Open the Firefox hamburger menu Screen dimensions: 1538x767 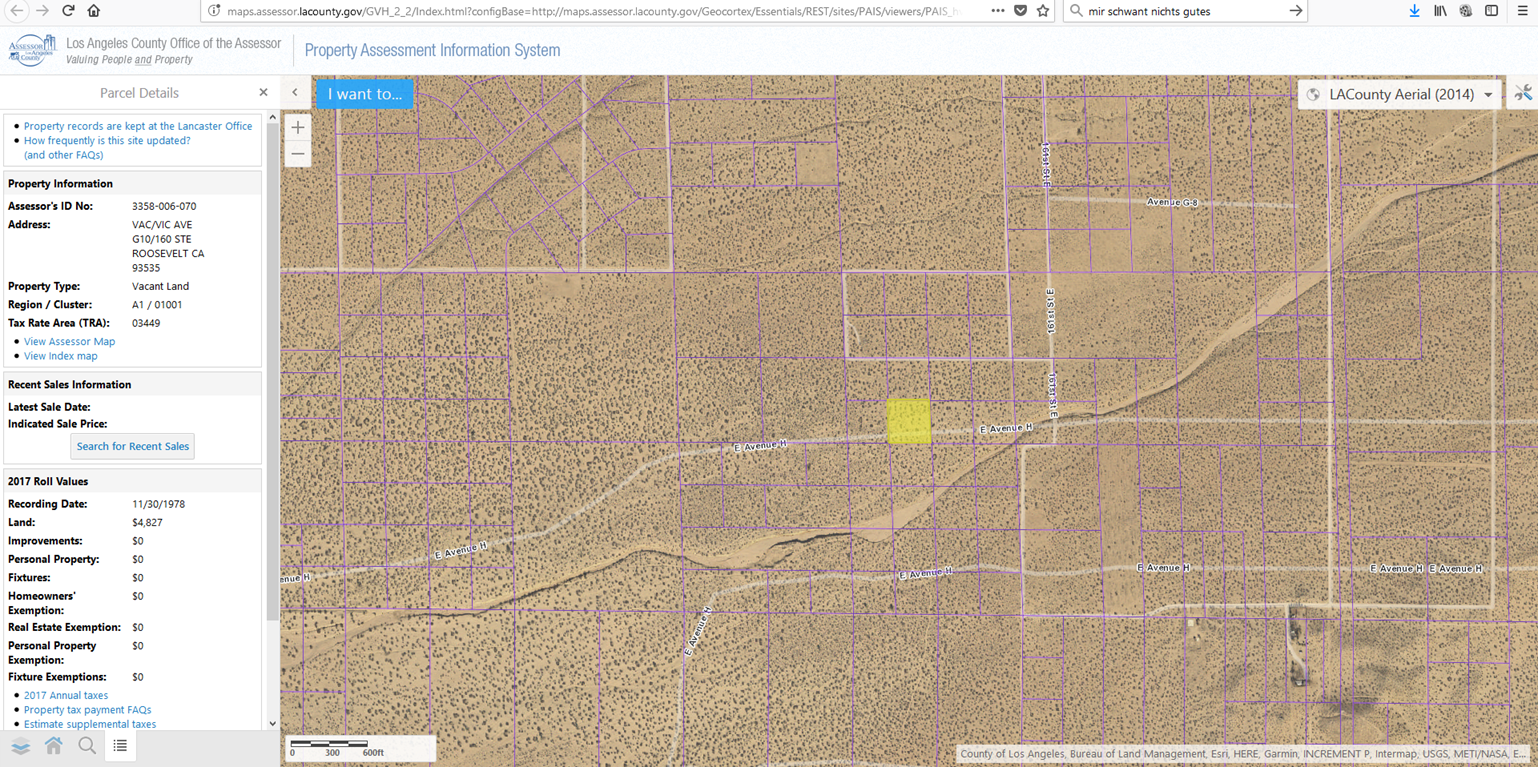pyautogui.click(x=1521, y=11)
